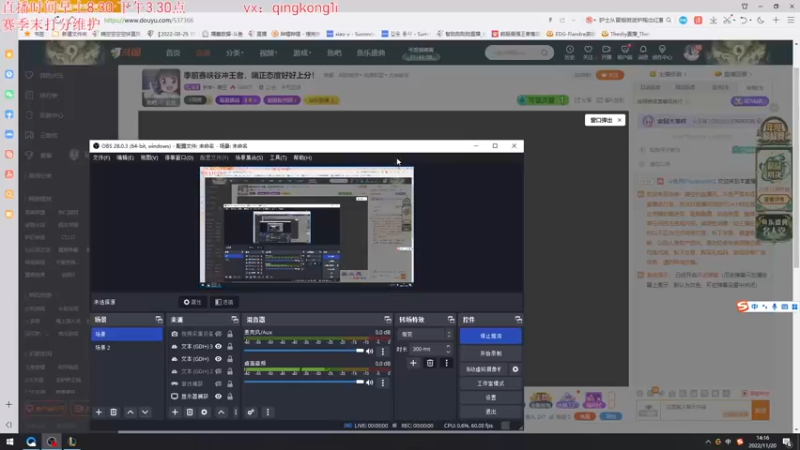Float the 转场特效 dock panel

pos(451,319)
